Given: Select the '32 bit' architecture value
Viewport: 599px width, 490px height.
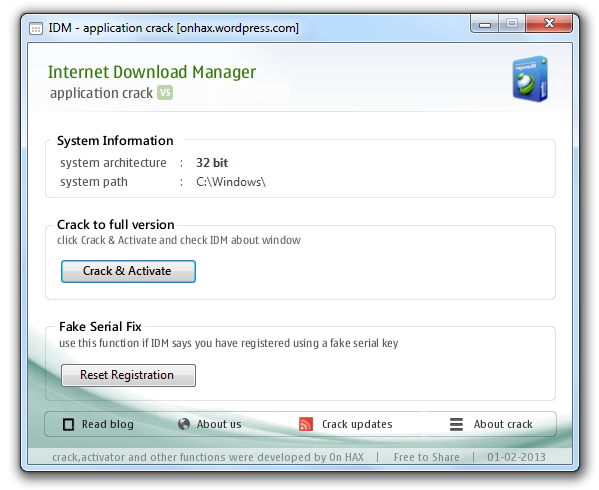Looking at the screenshot, I should (x=212, y=163).
